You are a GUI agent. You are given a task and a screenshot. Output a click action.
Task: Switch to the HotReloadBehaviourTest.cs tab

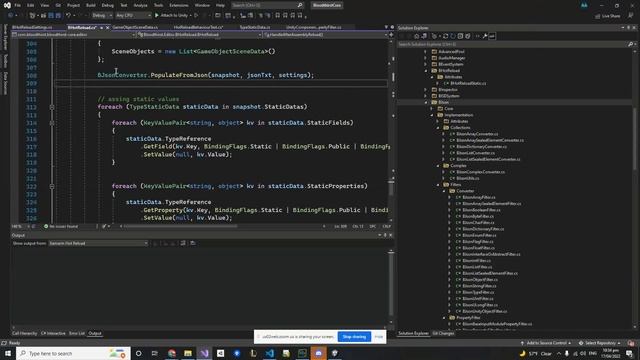click(198, 27)
